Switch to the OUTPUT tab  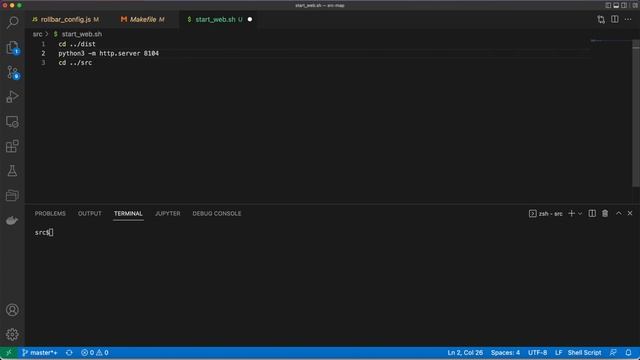89,213
